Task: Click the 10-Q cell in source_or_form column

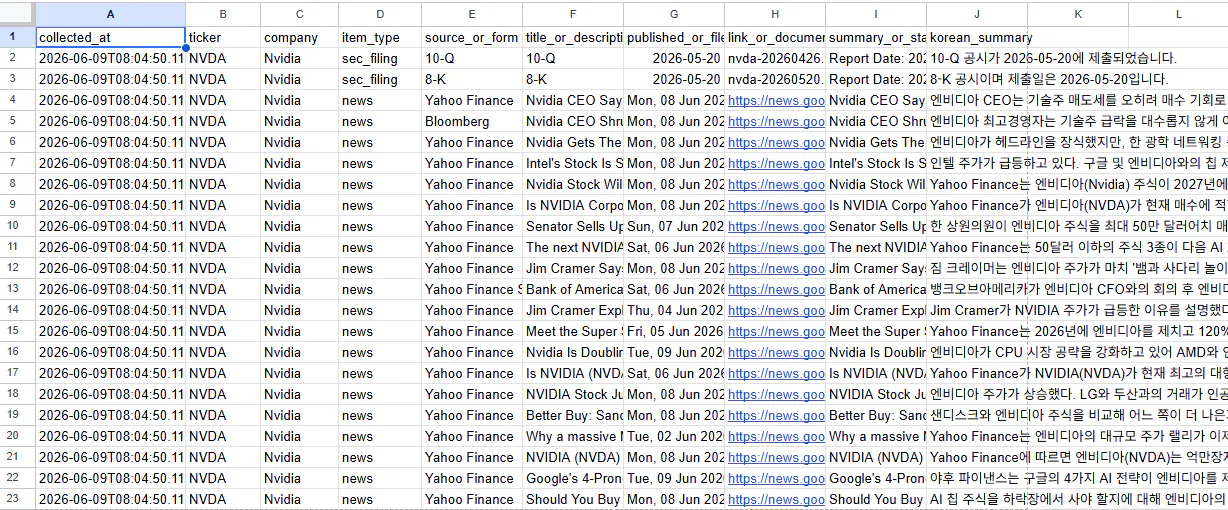Action: click(x=472, y=58)
